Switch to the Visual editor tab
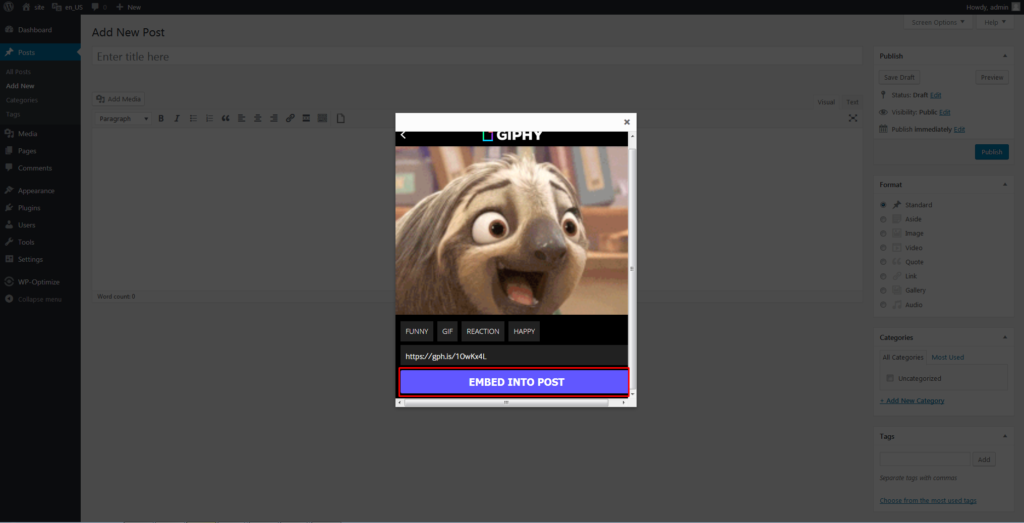 pos(826,102)
